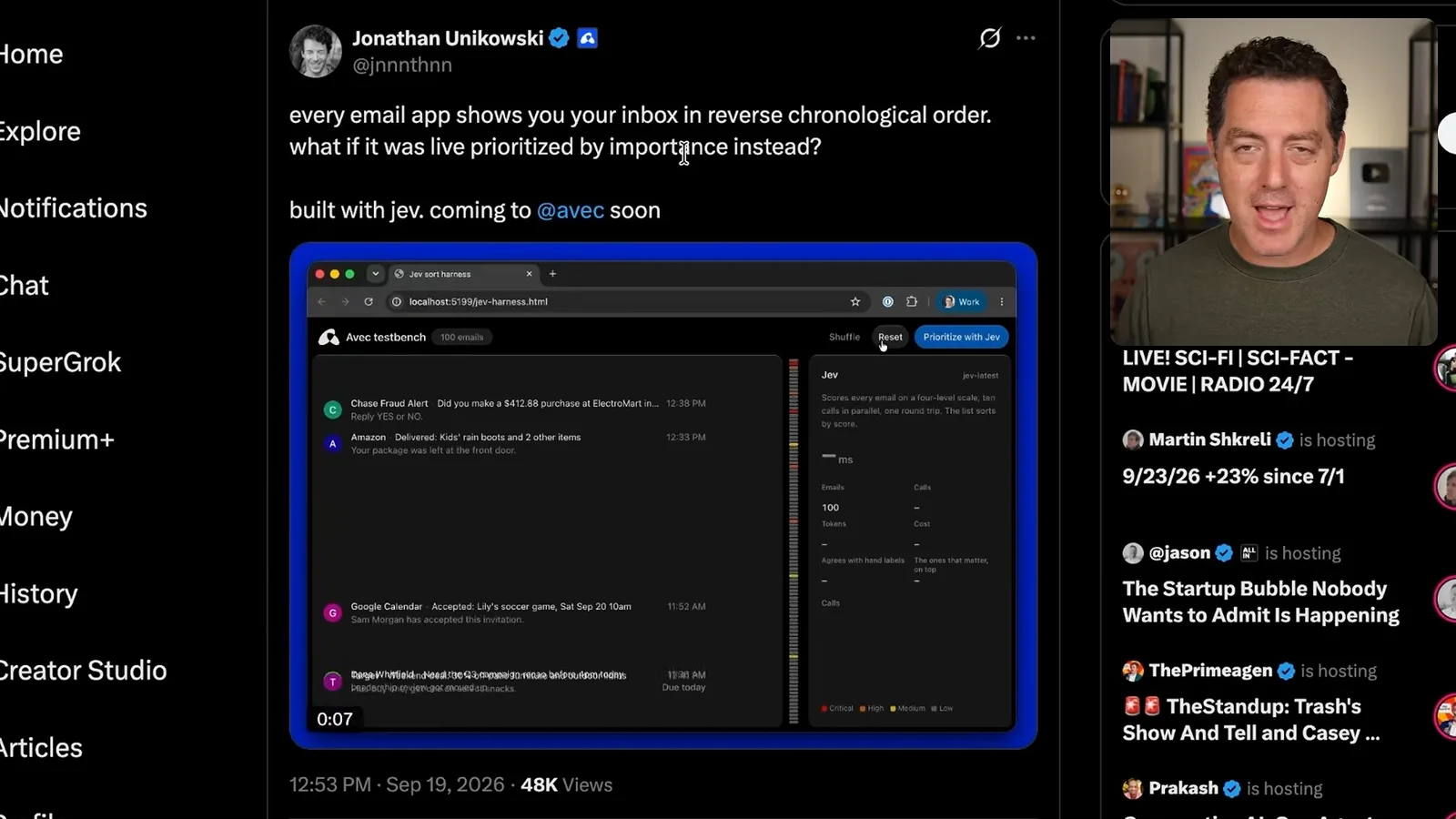This screenshot has width=1456, height=819.
Task: Open Notifications in the sidebar
Action: [x=72, y=208]
